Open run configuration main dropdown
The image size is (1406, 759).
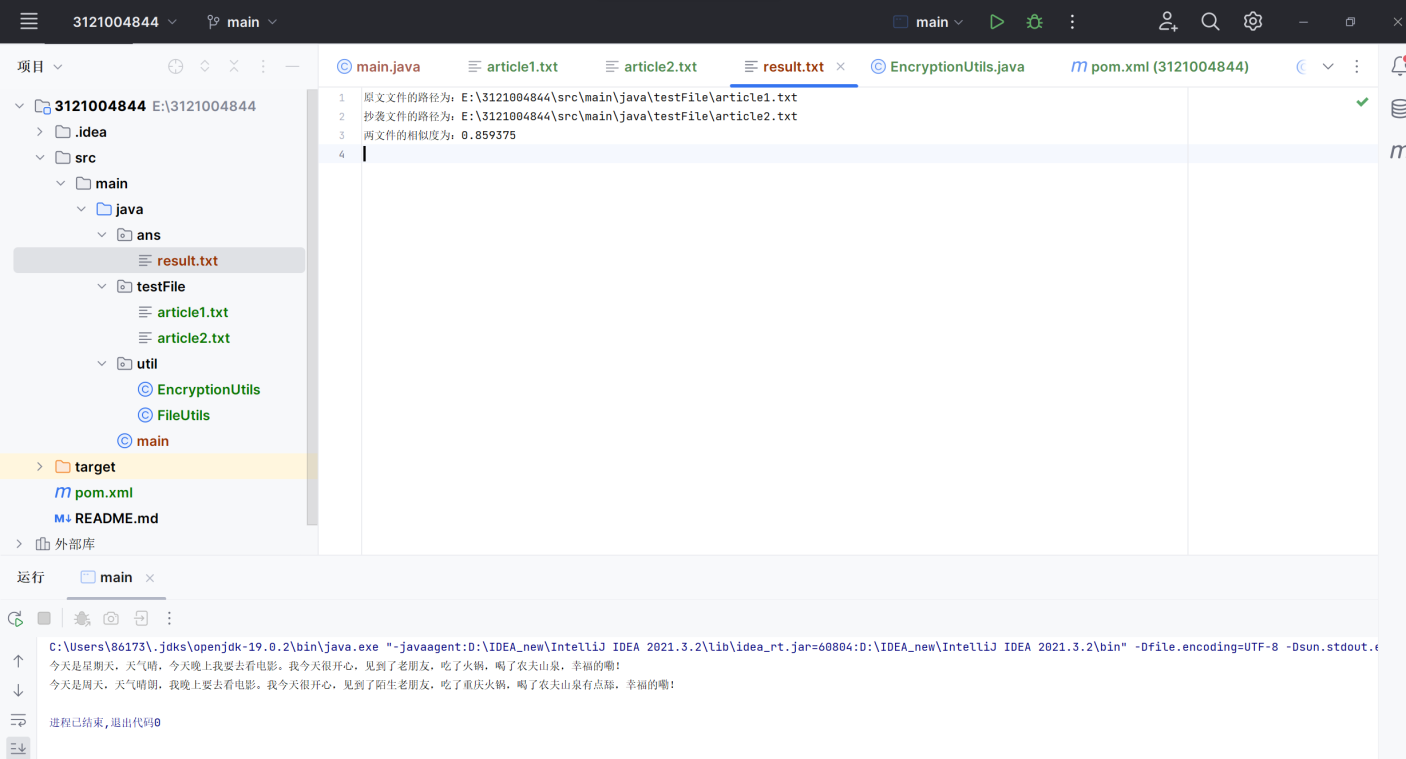(928, 21)
